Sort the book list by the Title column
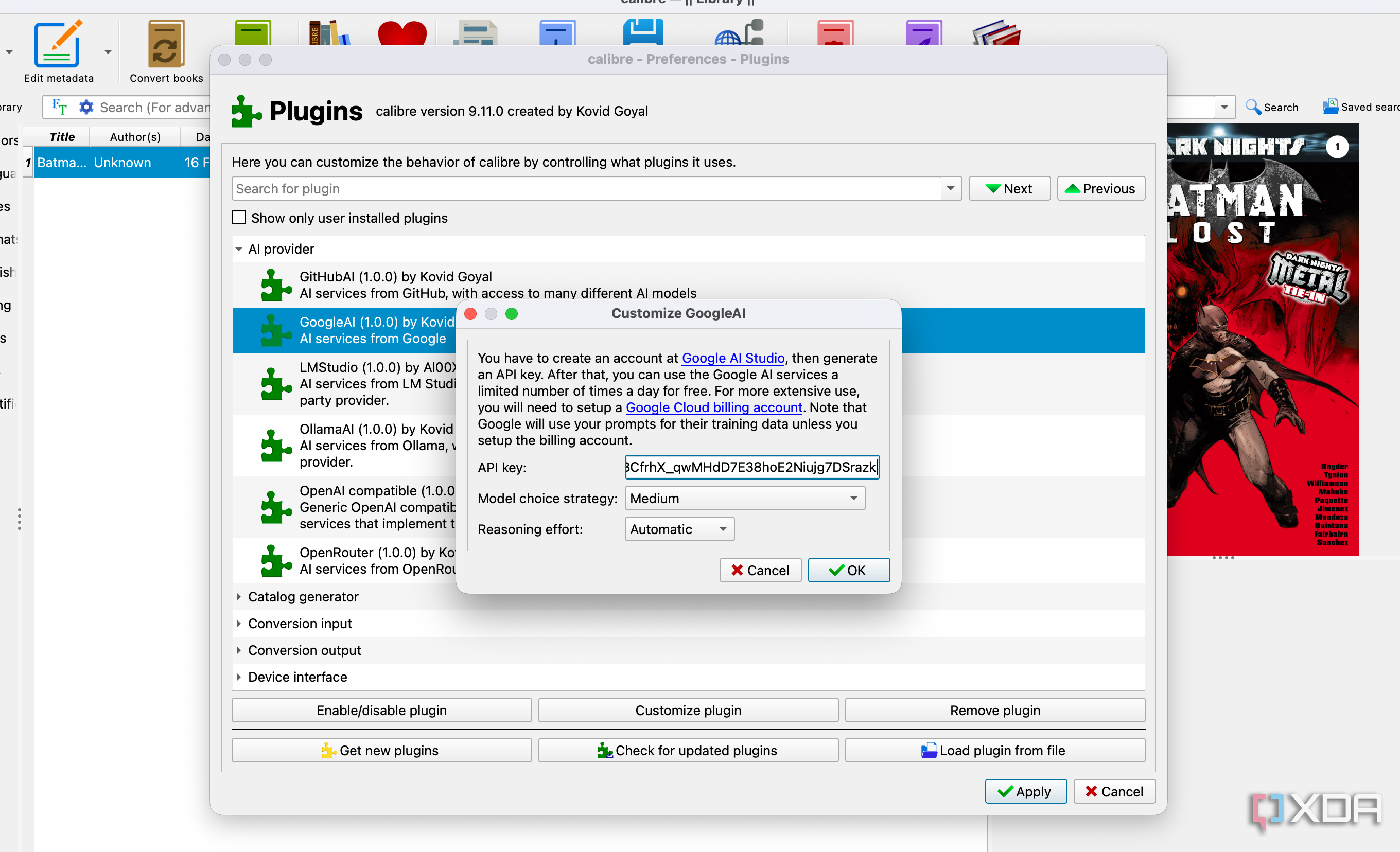 pyautogui.click(x=62, y=137)
